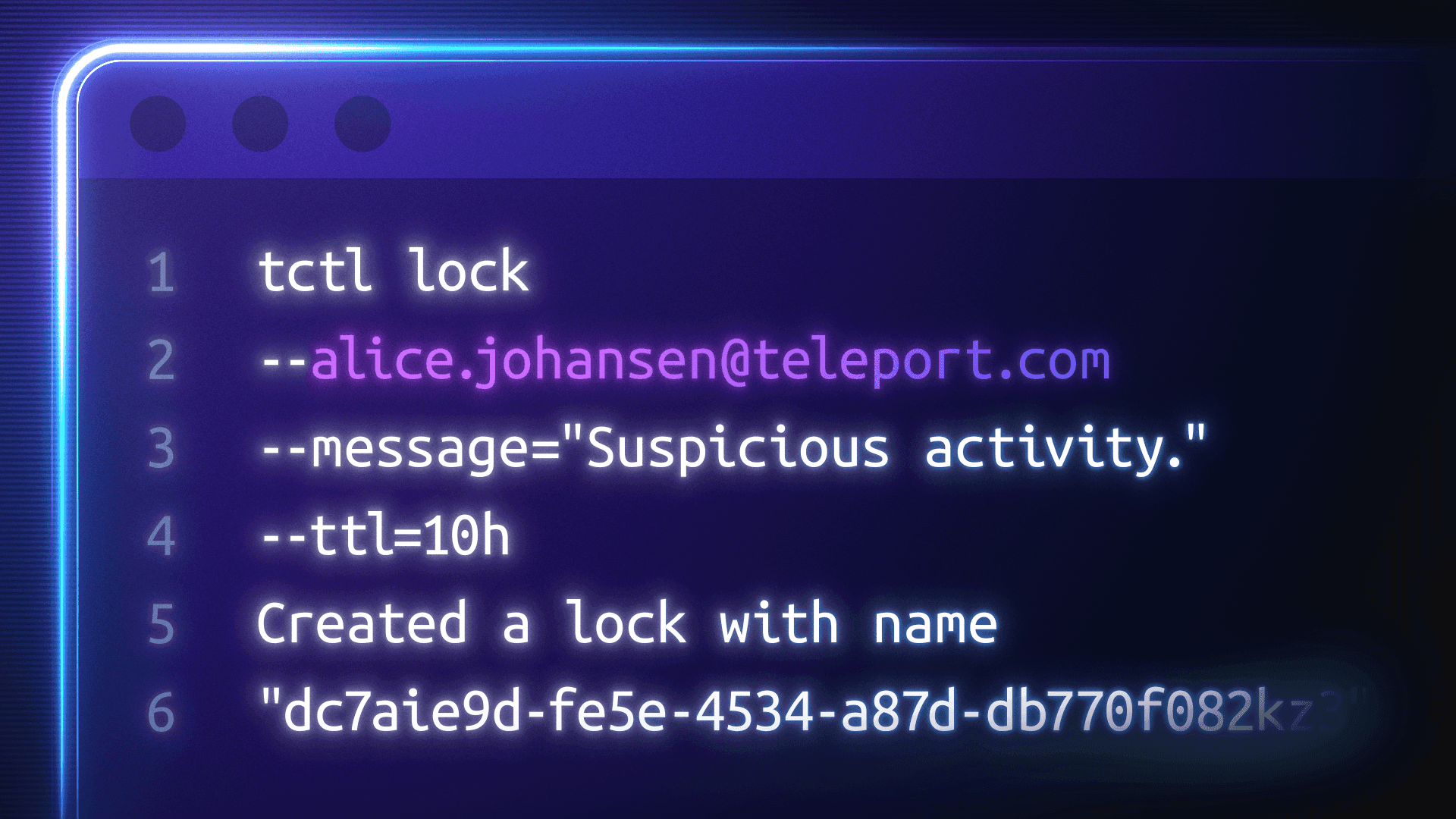Click the "Suspicious activity." quoted string
This screenshot has width=1456, height=819.
click(x=884, y=447)
